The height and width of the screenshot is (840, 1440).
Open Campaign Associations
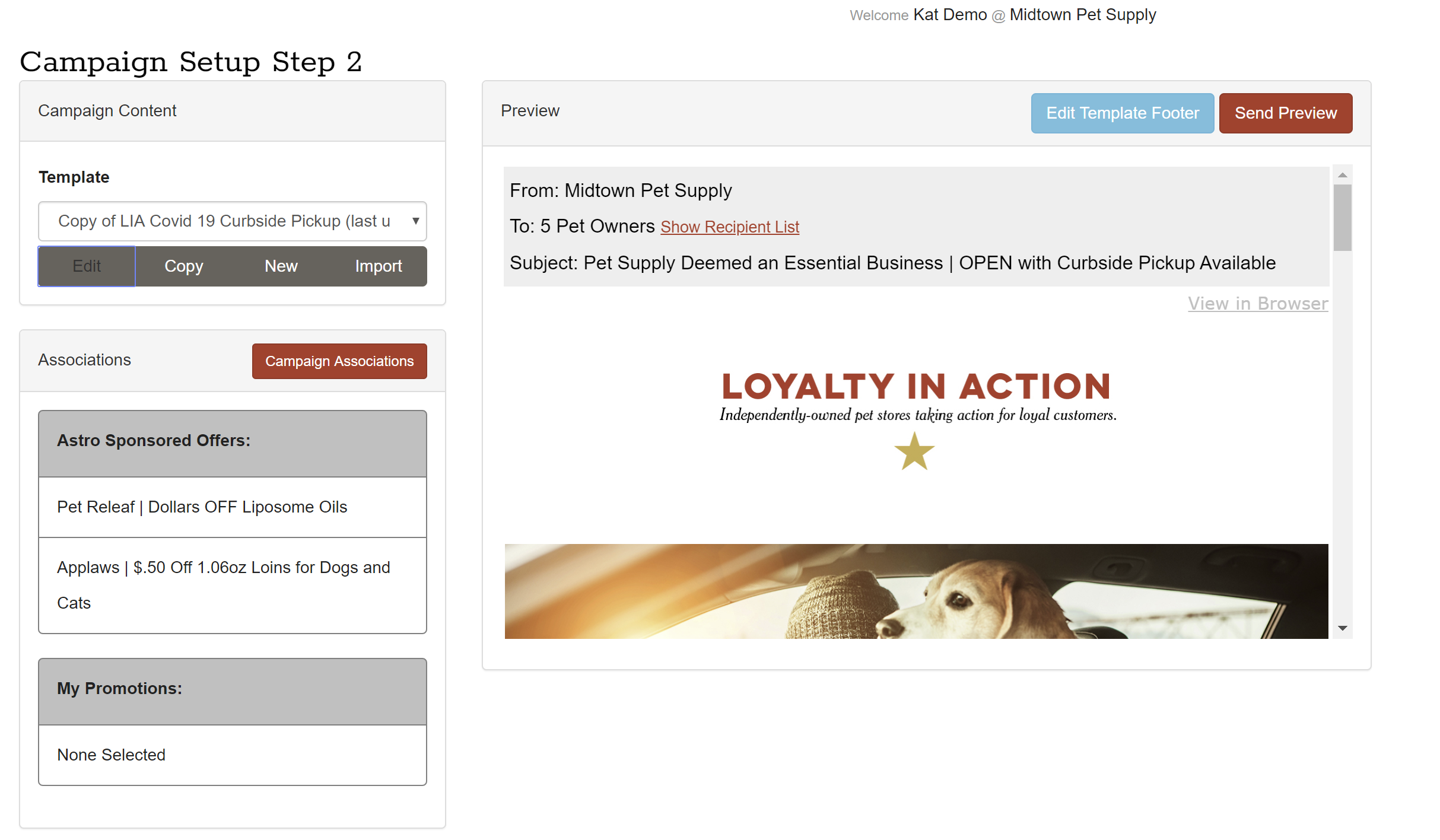[x=339, y=361]
